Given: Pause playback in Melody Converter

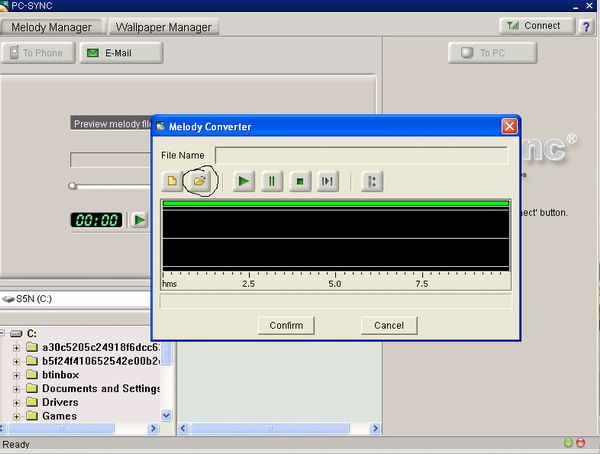Looking at the screenshot, I should pyautogui.click(x=272, y=181).
